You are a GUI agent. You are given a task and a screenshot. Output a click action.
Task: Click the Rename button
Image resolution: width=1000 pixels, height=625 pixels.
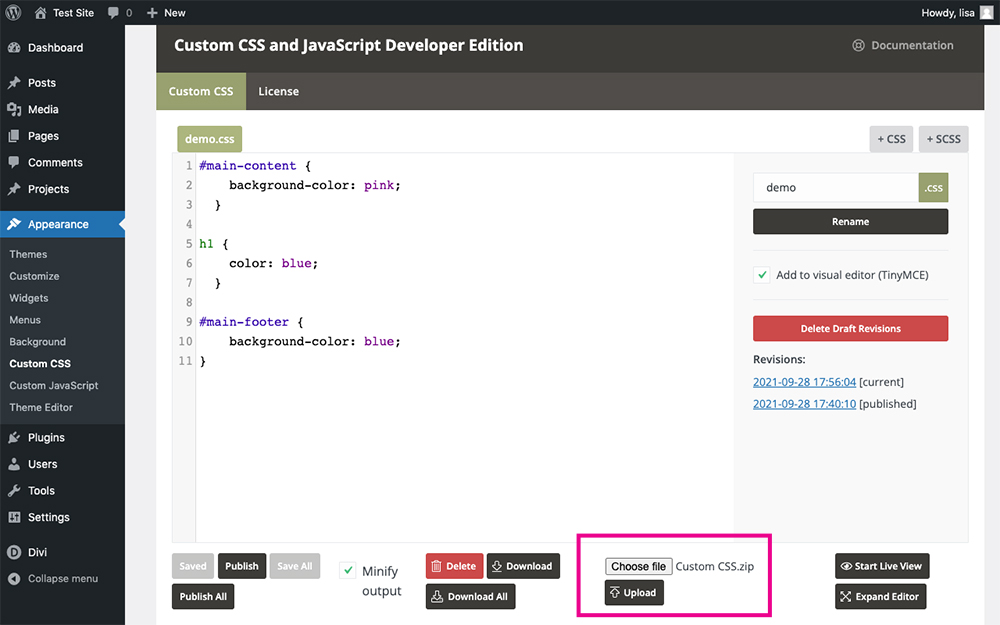coord(850,221)
